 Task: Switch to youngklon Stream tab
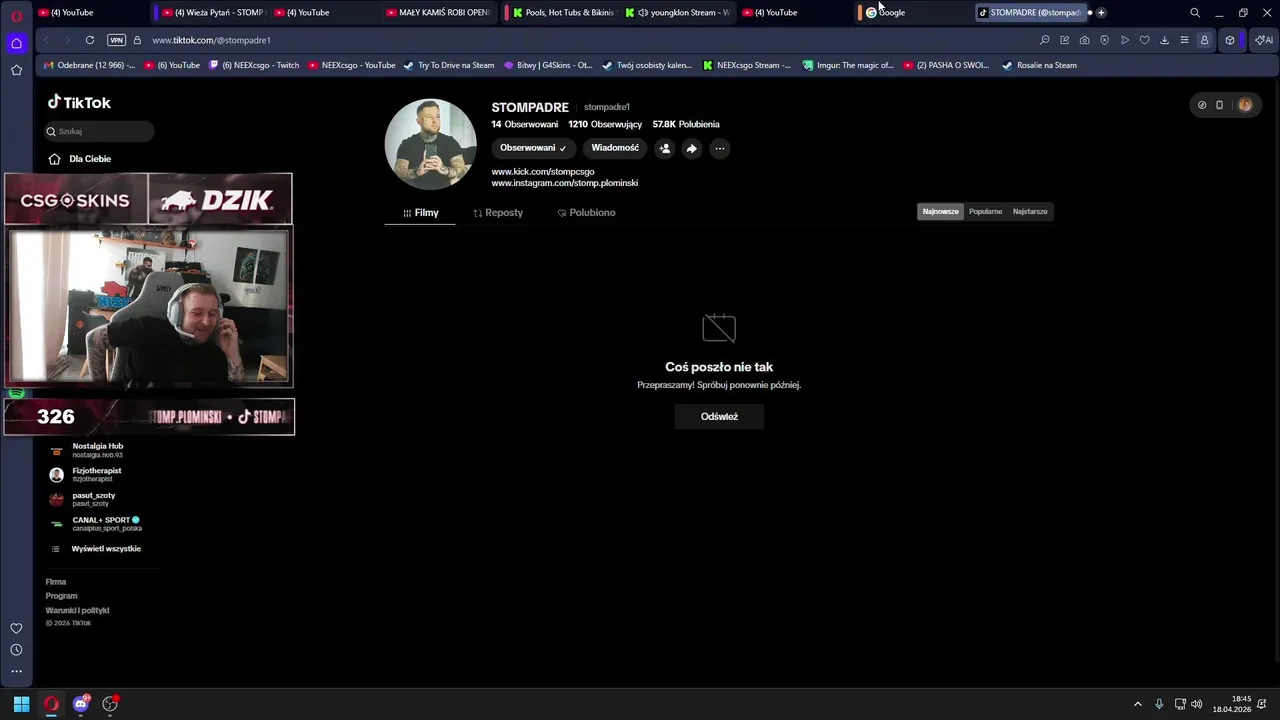point(677,13)
